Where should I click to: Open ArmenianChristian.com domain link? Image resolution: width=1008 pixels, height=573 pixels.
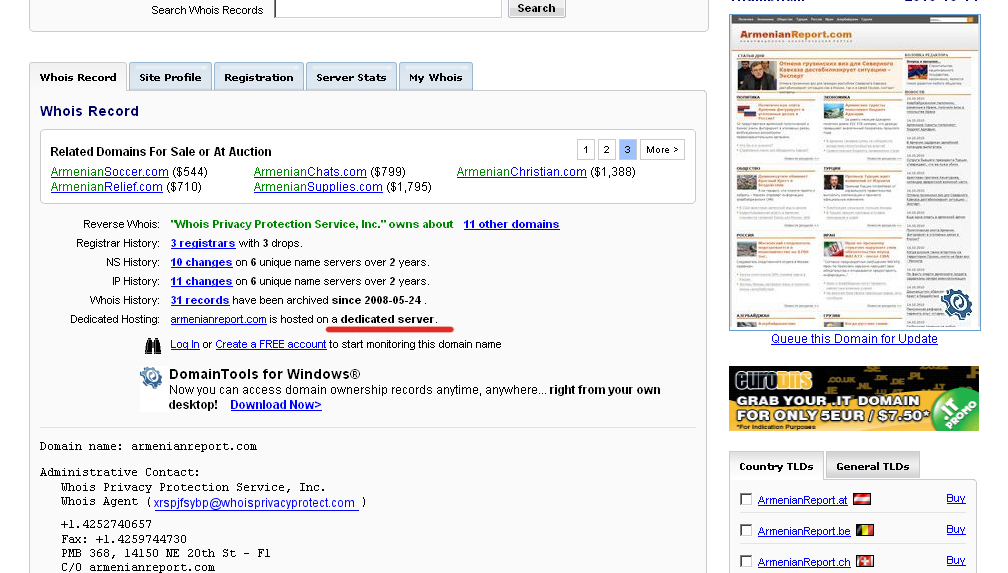pyautogui.click(x=521, y=172)
